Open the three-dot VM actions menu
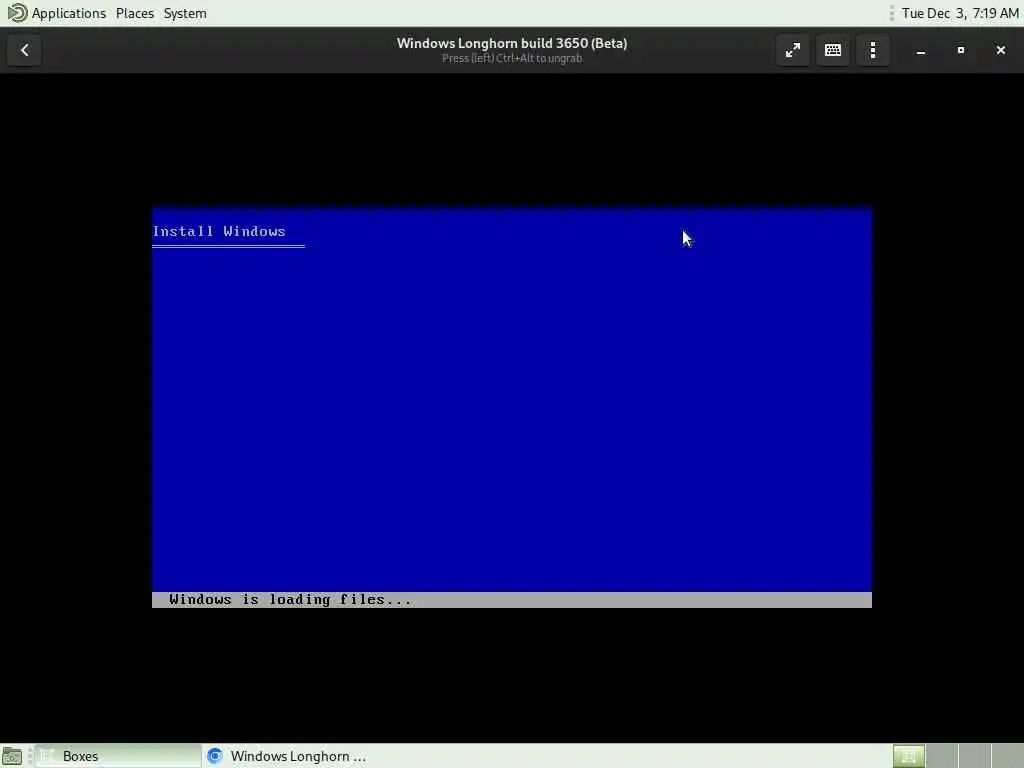 click(873, 50)
